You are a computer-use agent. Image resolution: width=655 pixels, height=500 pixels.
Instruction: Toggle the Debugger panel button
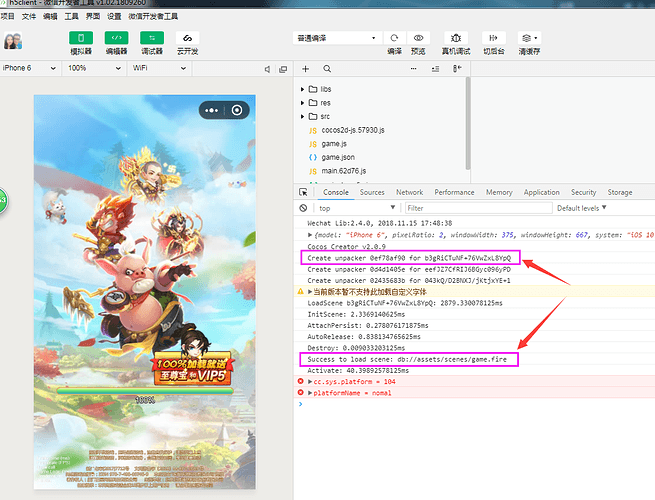pyautogui.click(x=152, y=38)
